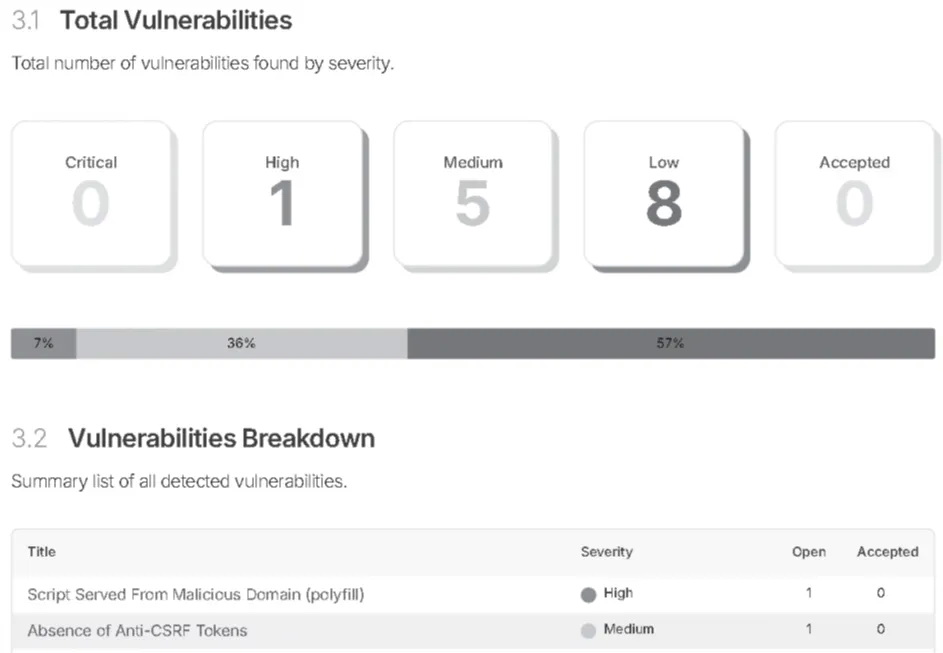Click the High severity dot icon
The image size is (943, 653).
pyautogui.click(x=588, y=595)
